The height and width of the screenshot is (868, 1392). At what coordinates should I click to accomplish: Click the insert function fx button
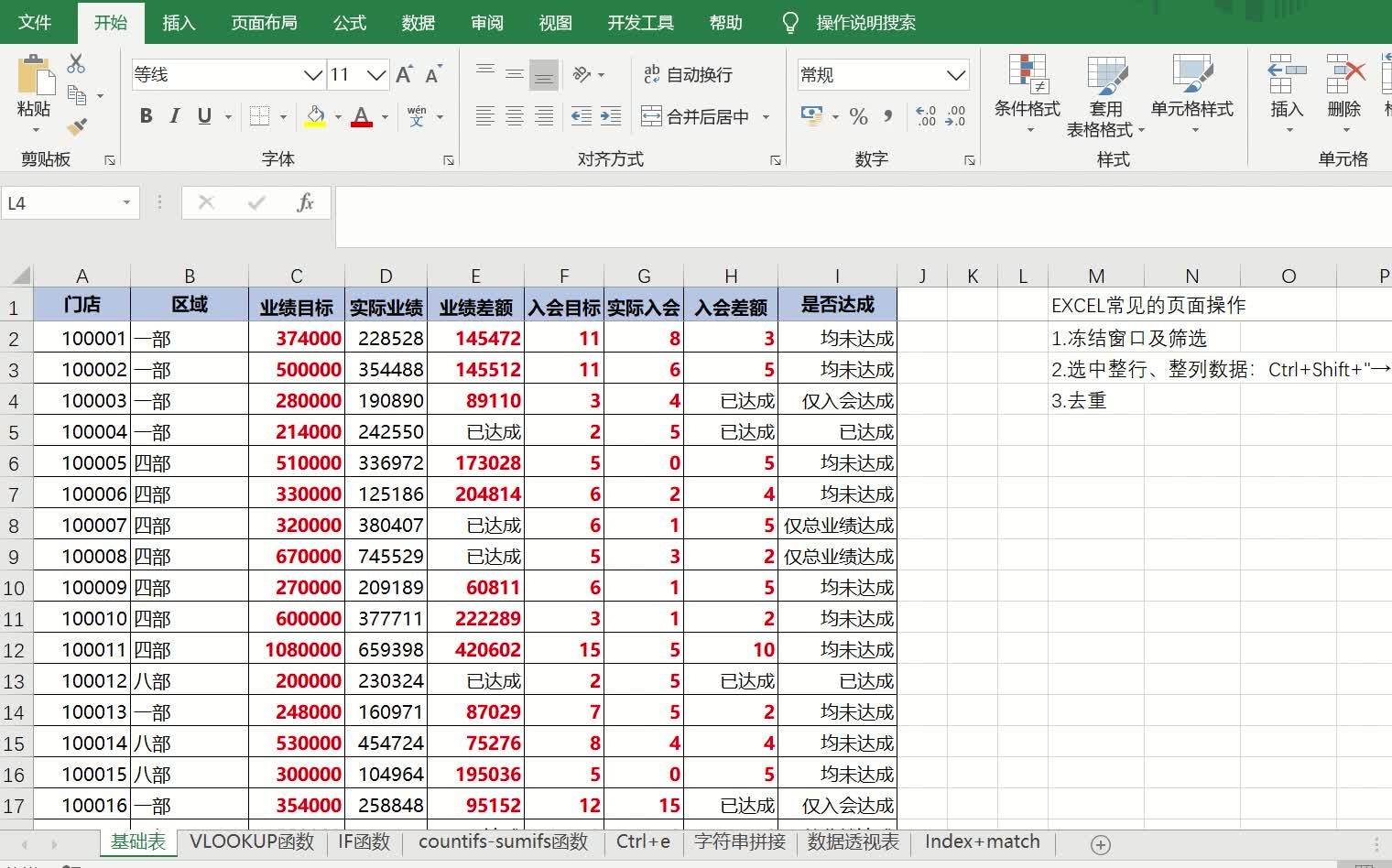[306, 202]
